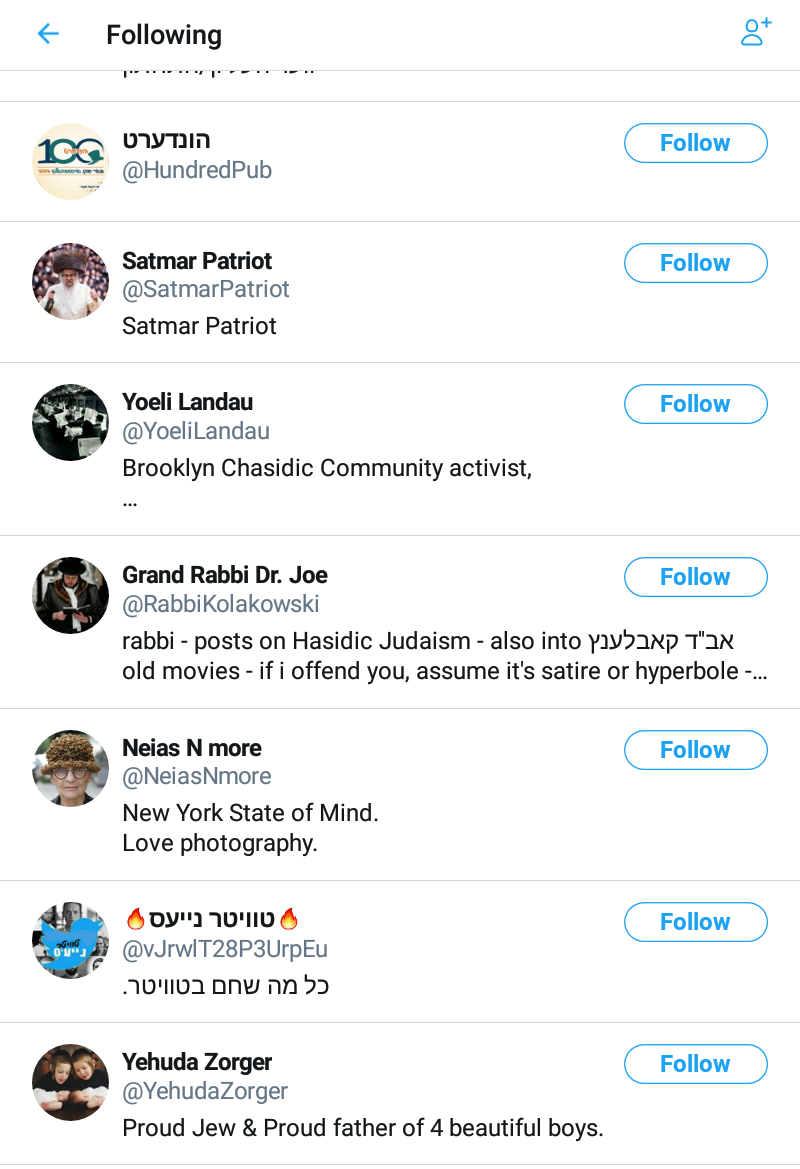800x1169 pixels.
Task: Follow the @vJrwlT28P3UrpEu account
Action: pyautogui.click(x=695, y=922)
